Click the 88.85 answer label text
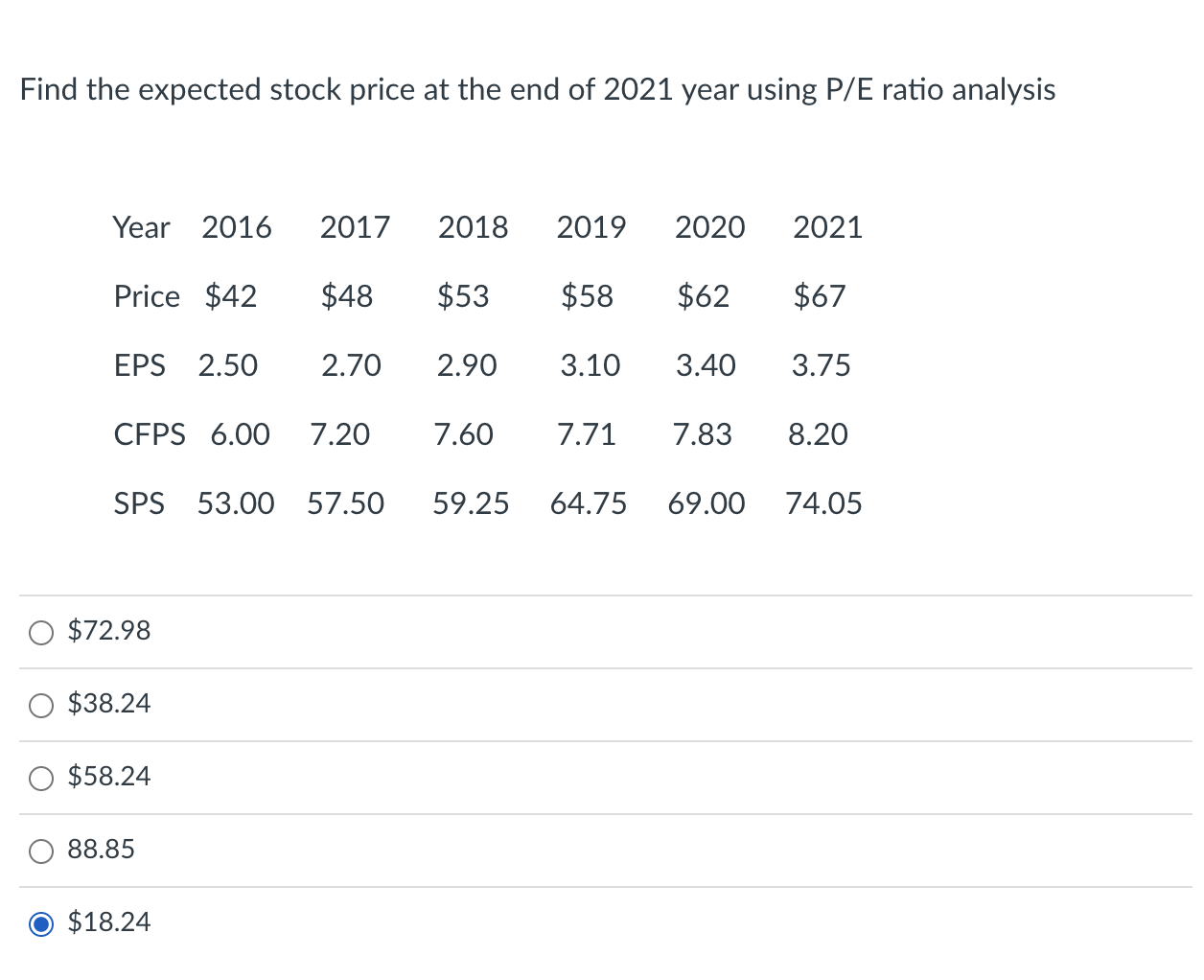 102,849
